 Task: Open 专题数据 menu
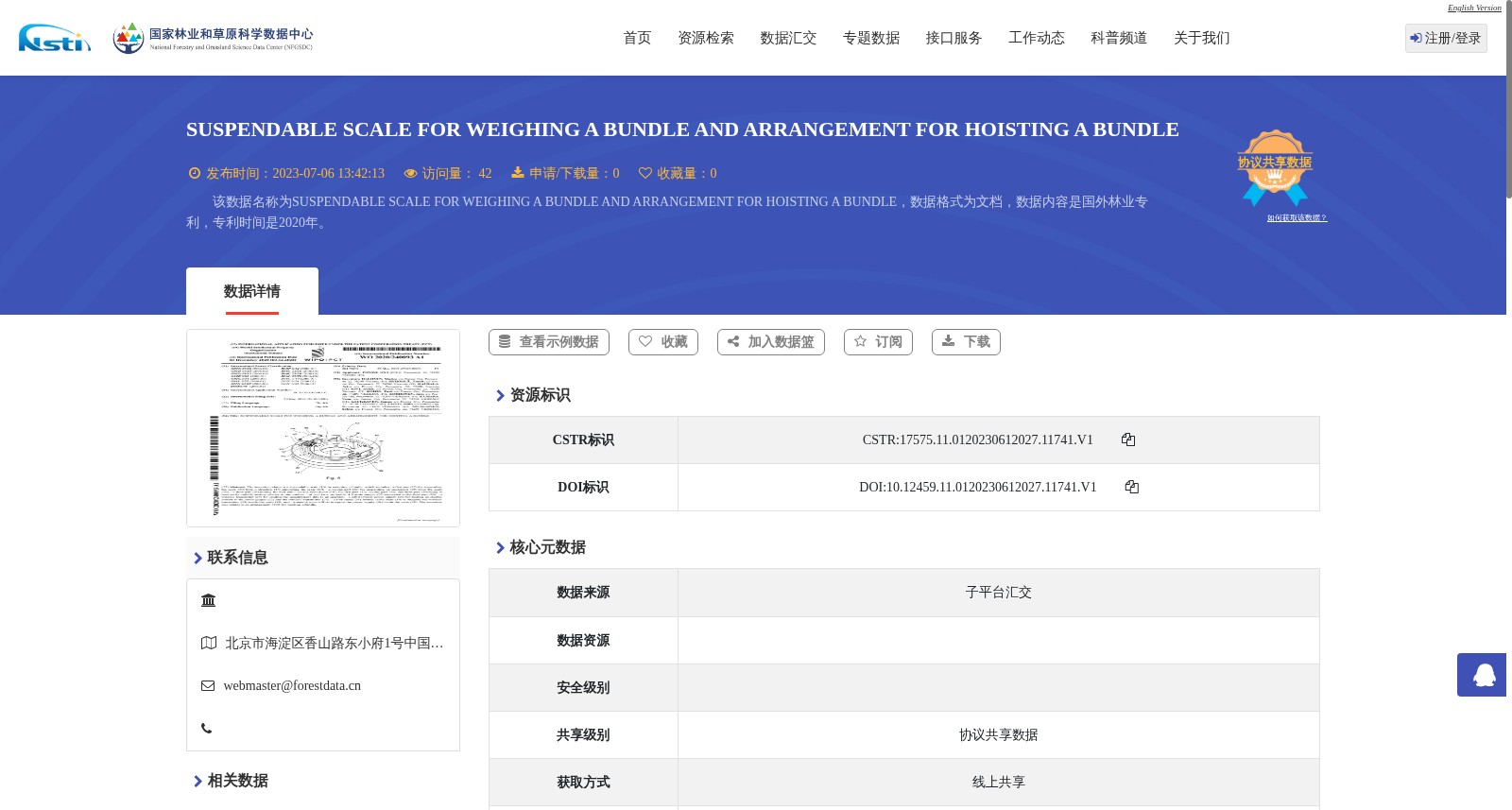pyautogui.click(x=871, y=38)
